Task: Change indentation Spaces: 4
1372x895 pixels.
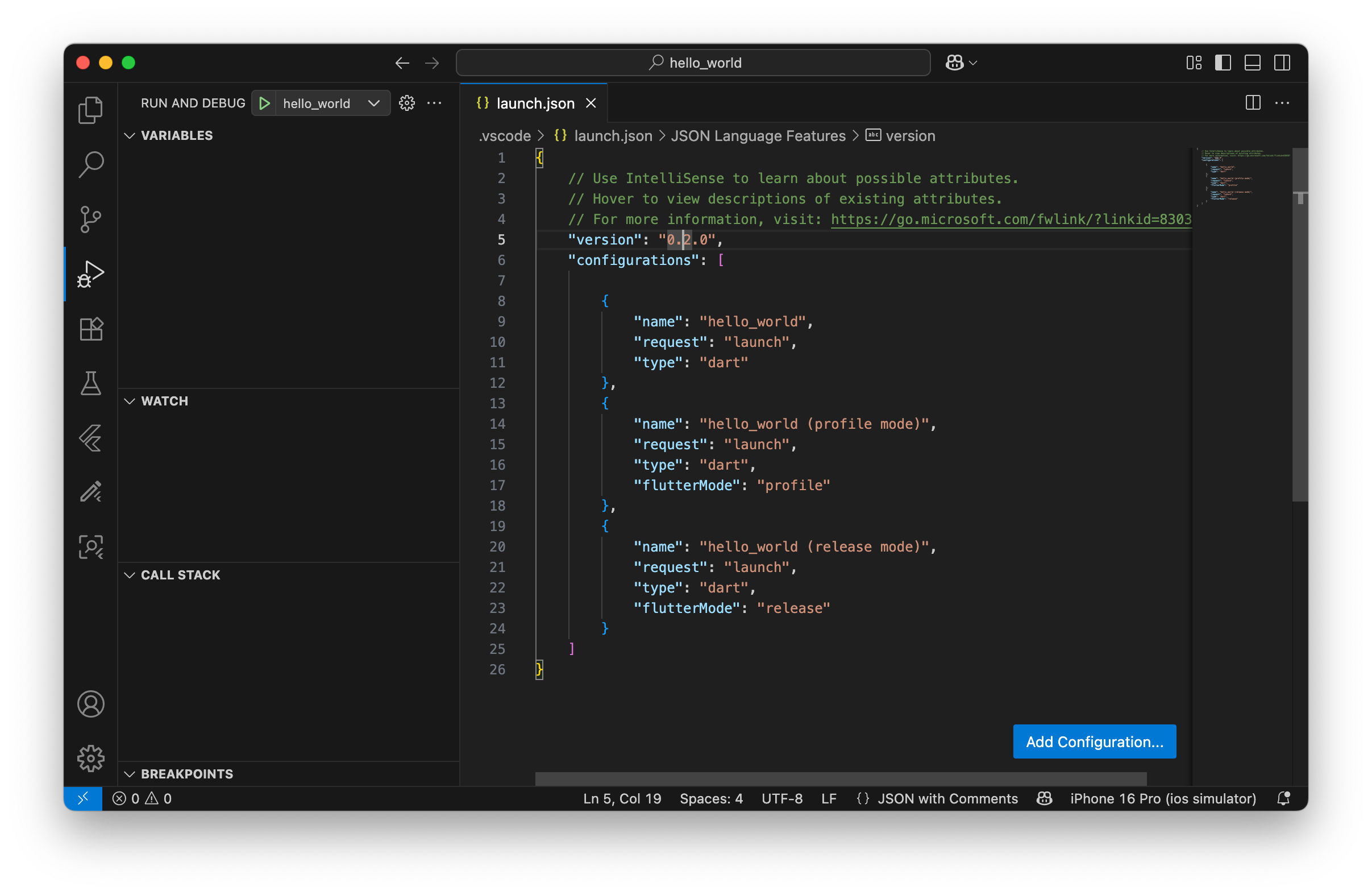Action: click(711, 799)
